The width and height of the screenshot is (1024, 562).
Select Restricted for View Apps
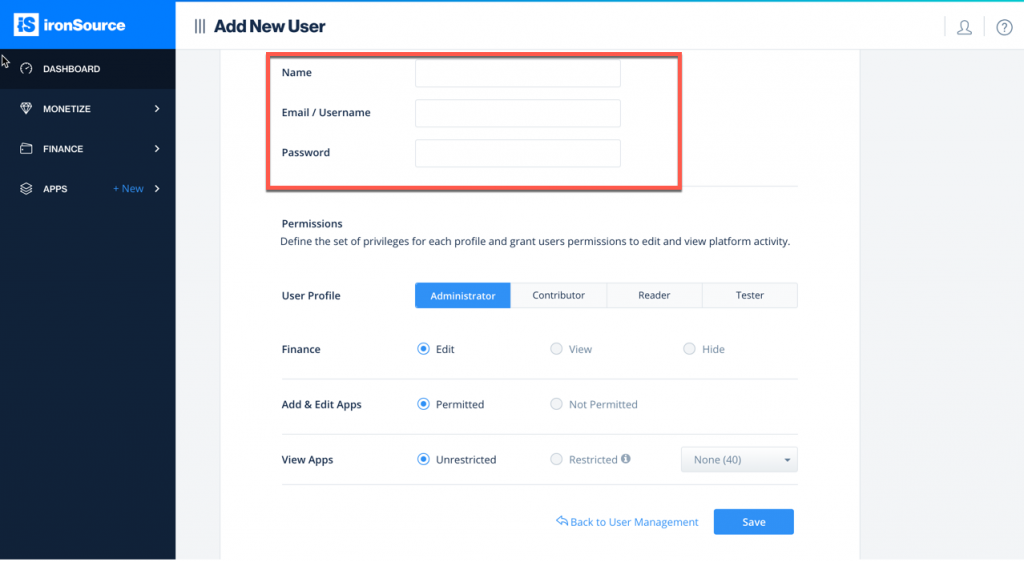tap(556, 459)
